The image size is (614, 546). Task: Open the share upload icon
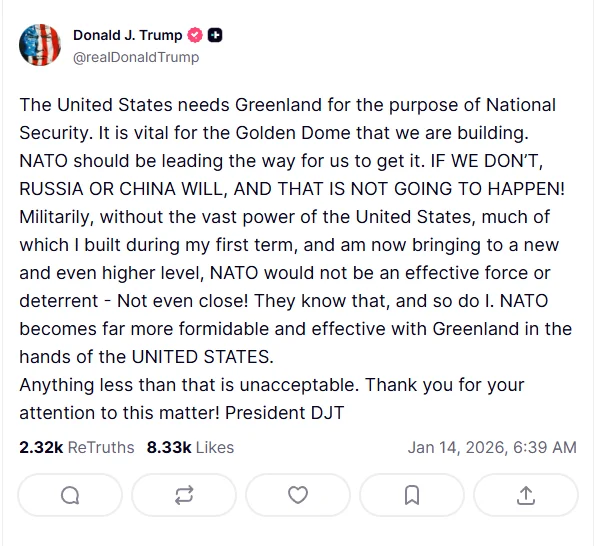[526, 495]
